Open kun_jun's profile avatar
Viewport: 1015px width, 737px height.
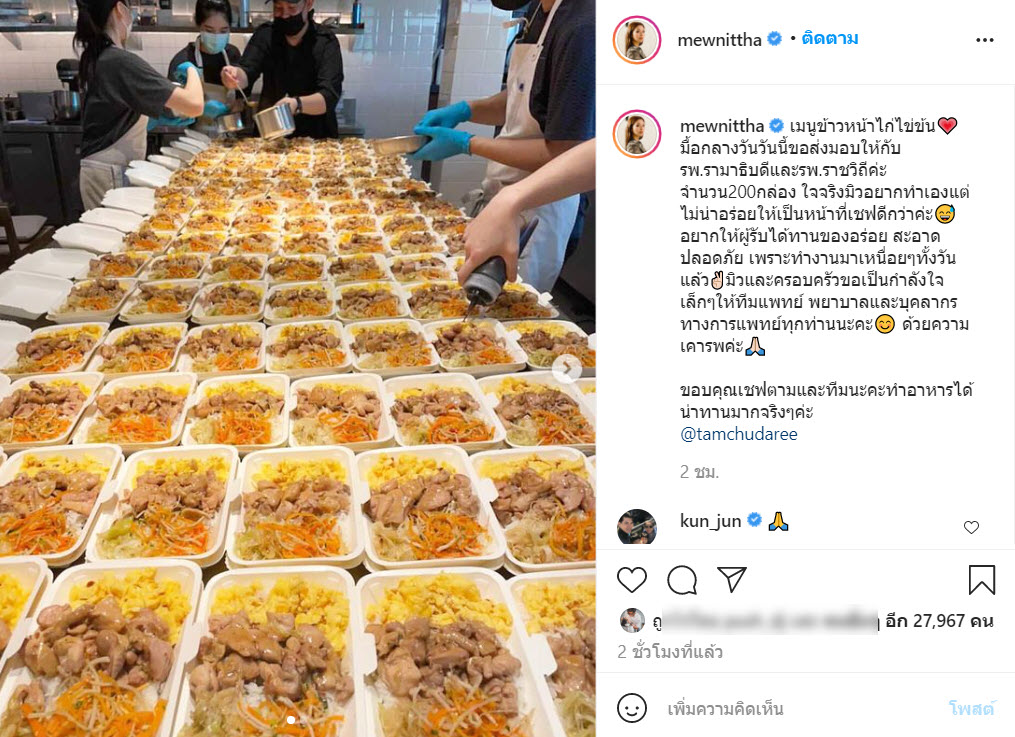click(637, 527)
